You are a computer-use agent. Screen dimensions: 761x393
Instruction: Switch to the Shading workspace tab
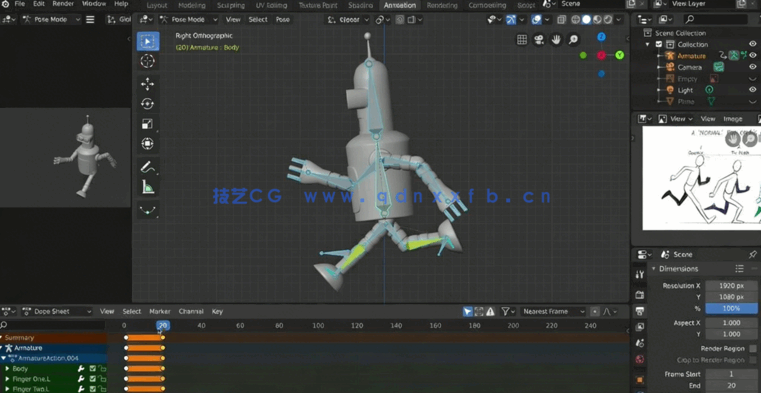pyautogui.click(x=361, y=5)
